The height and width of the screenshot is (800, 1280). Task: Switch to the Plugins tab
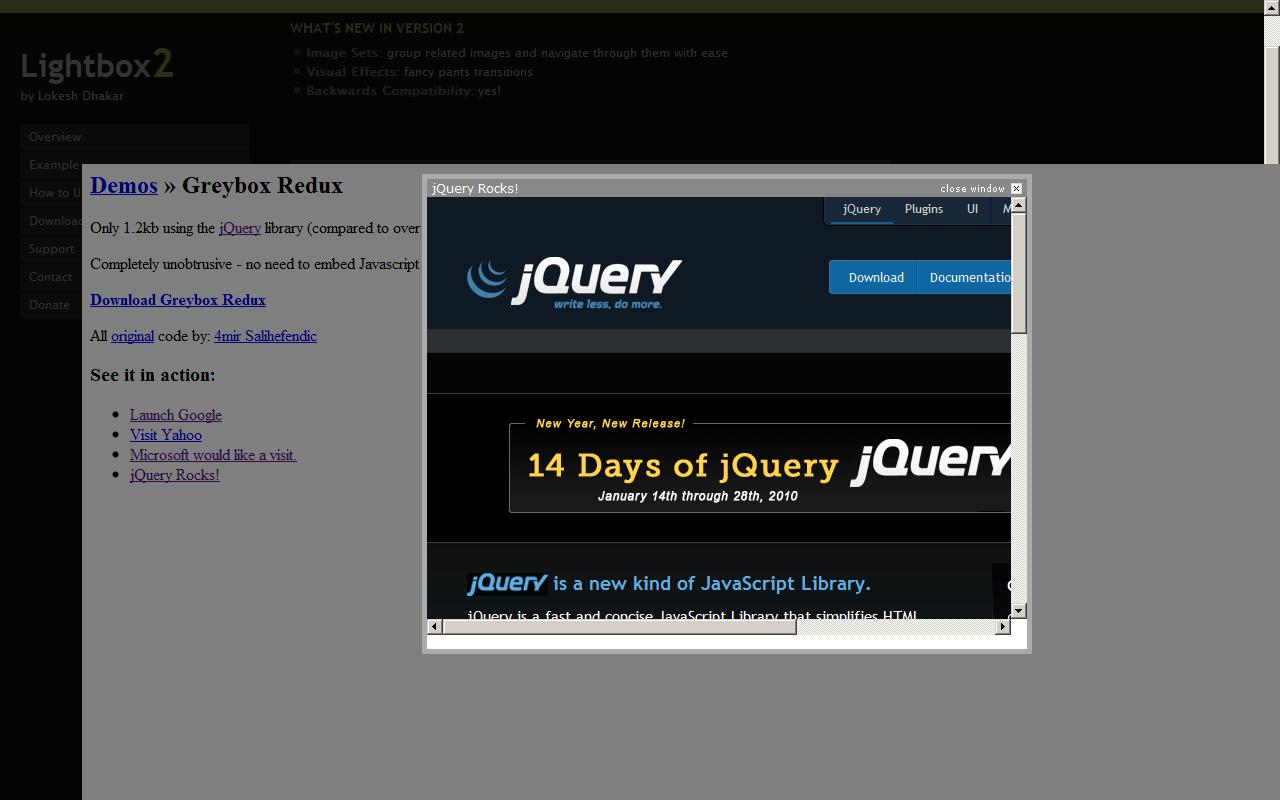click(924, 209)
